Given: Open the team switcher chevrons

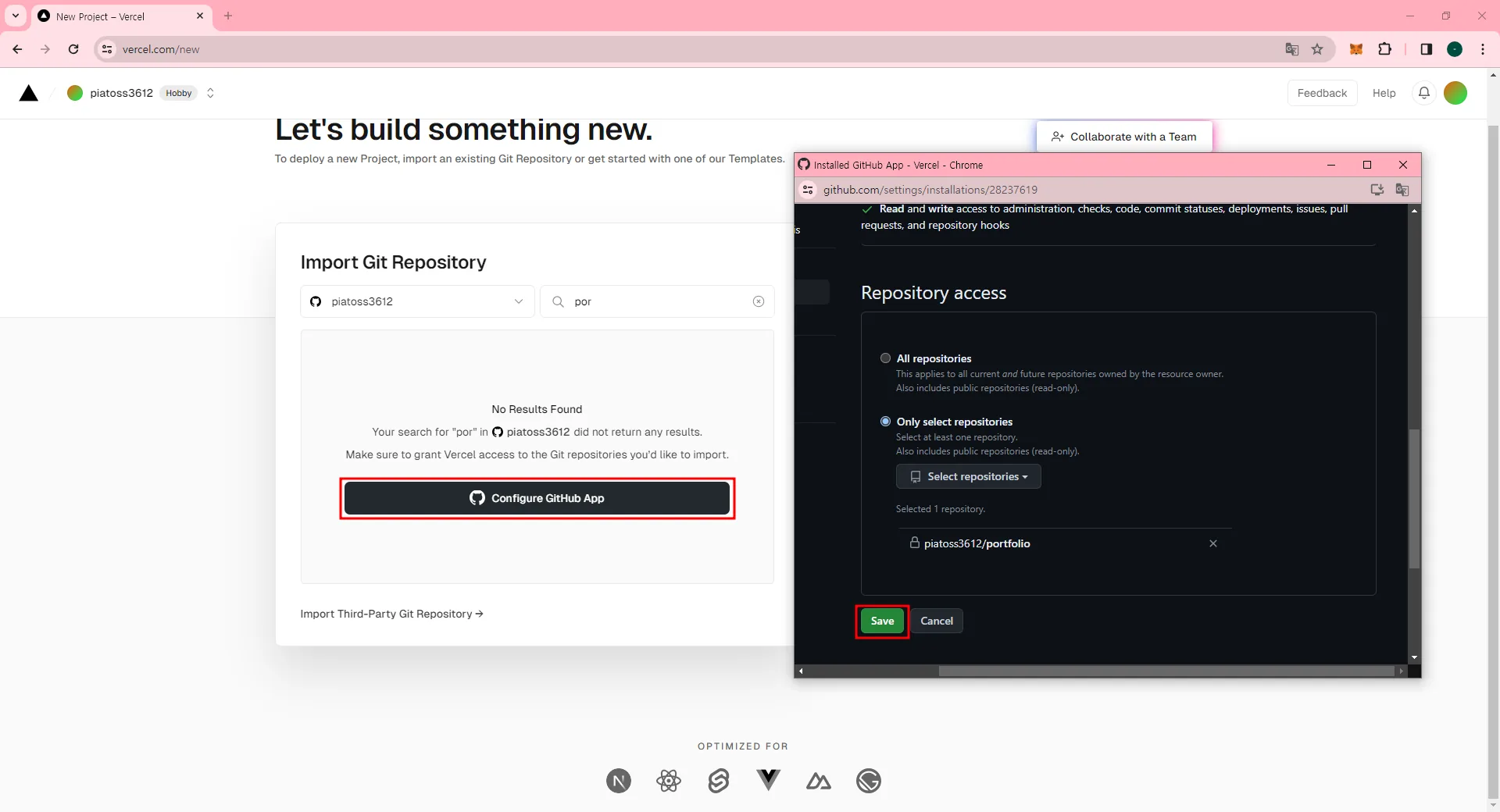Looking at the screenshot, I should [x=210, y=93].
